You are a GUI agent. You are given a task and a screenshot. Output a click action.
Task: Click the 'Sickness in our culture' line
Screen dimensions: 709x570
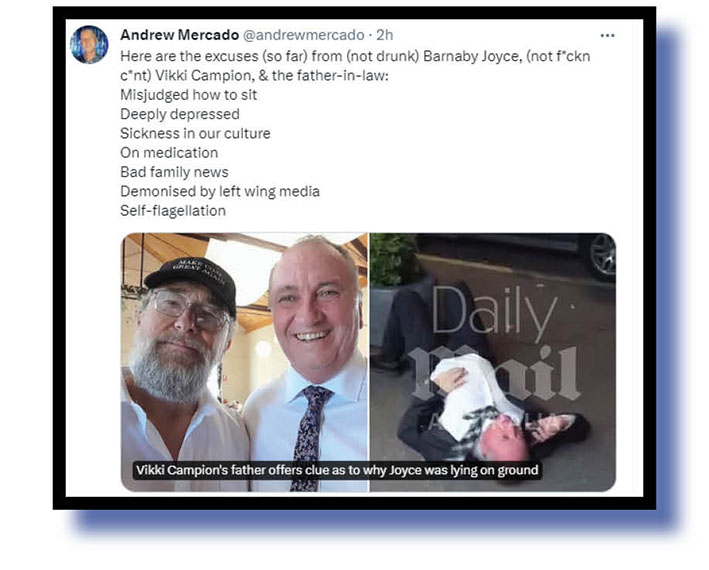click(x=195, y=133)
